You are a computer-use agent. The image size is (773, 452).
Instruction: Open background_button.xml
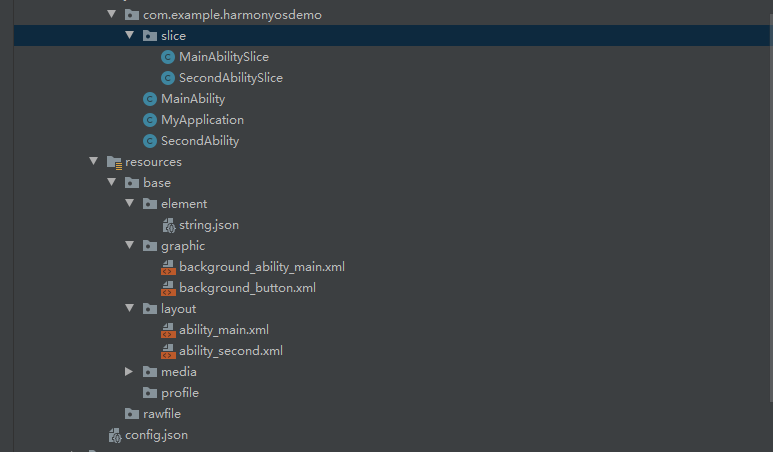pyautogui.click(x=247, y=288)
